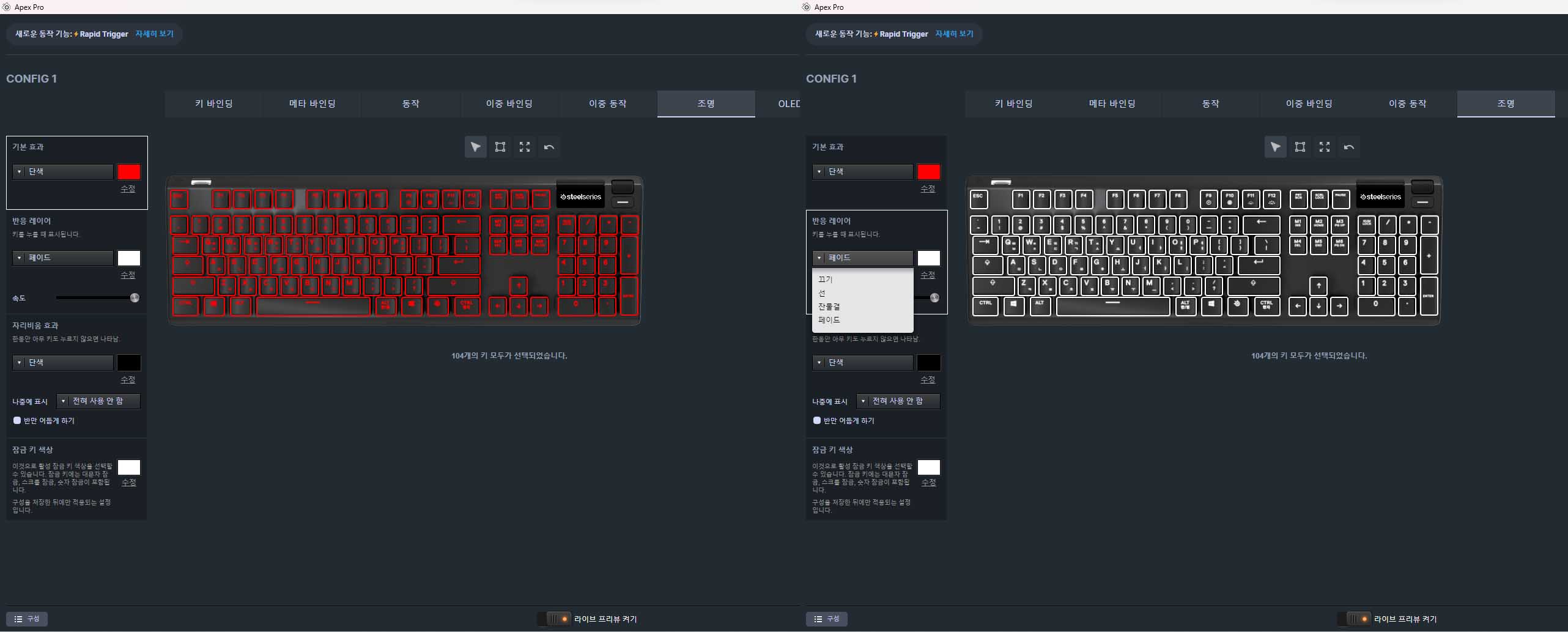Image resolution: width=1568 pixels, height=632 pixels.
Task: Click '수정' under 잠금 키 색상 swatch, left window
Action: 128,483
